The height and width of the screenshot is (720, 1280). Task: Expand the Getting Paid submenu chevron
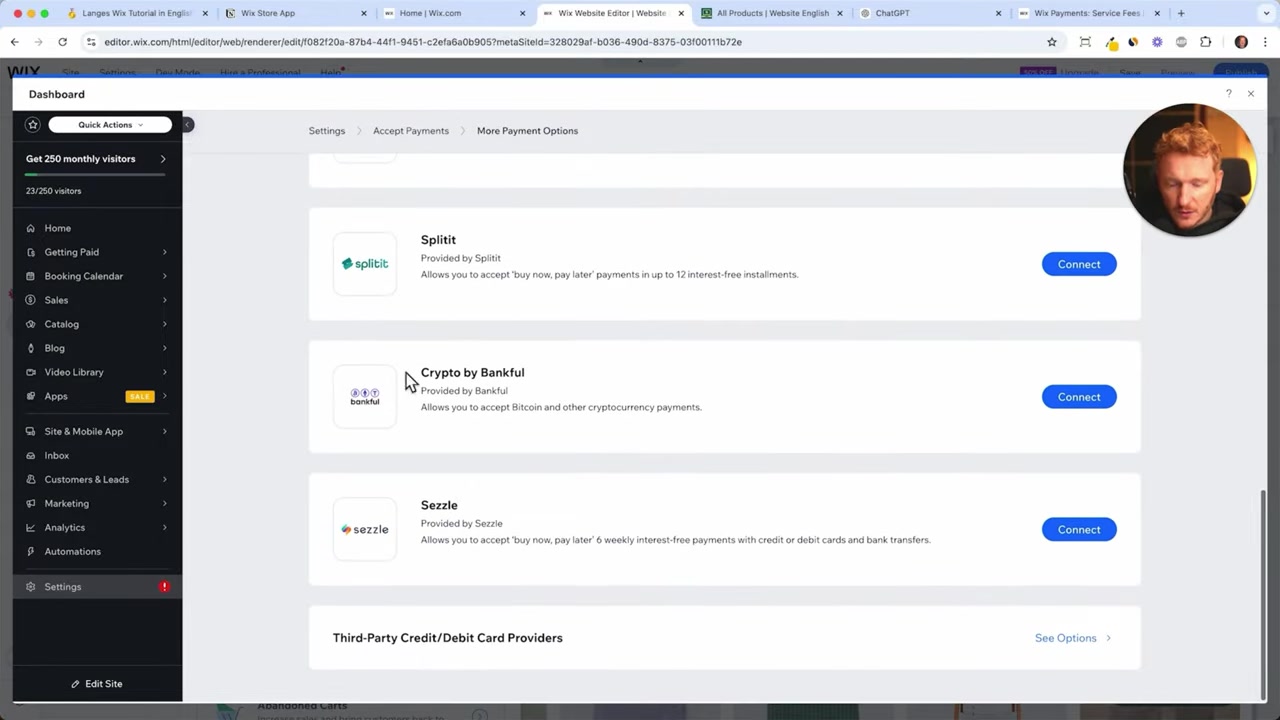(164, 252)
